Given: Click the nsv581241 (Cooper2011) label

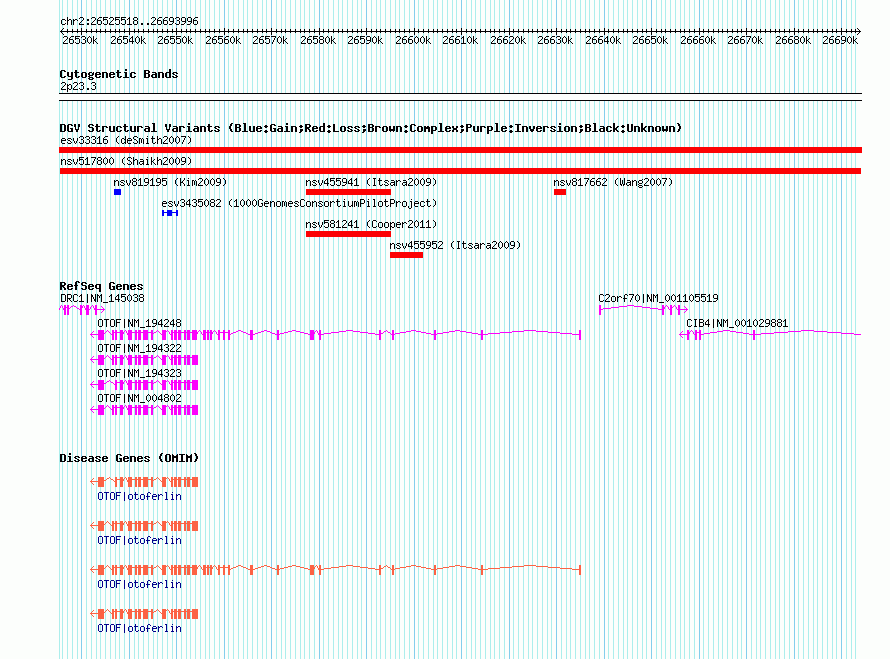Looking at the screenshot, I should (371, 224).
